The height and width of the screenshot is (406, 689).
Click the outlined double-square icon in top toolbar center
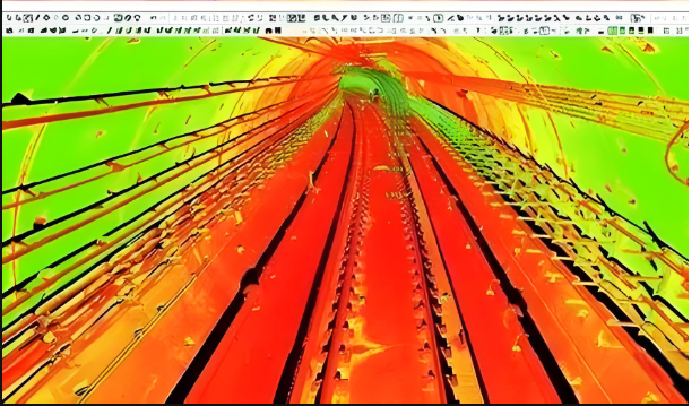point(292,18)
